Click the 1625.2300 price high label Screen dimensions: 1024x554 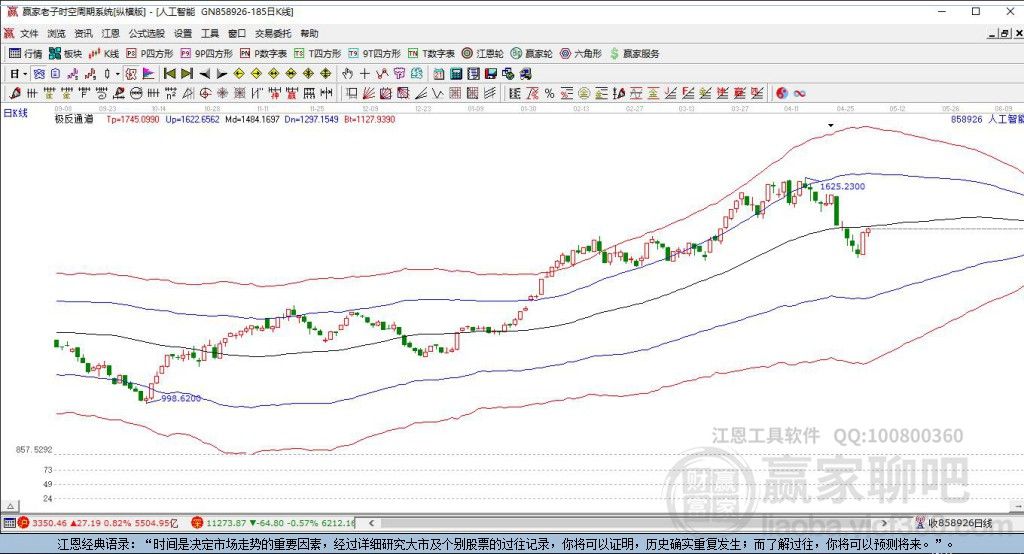tap(842, 187)
